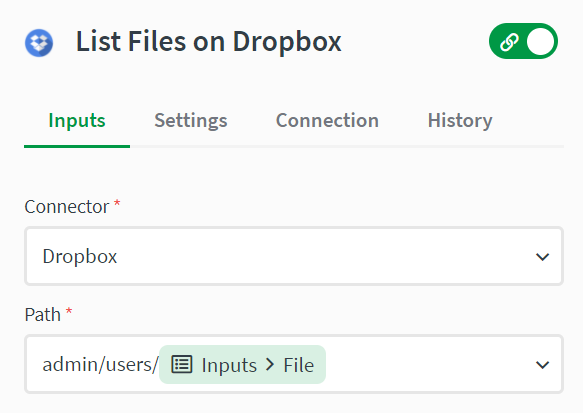This screenshot has width=583, height=413.
Task: Open the Settings tab
Action: [191, 120]
